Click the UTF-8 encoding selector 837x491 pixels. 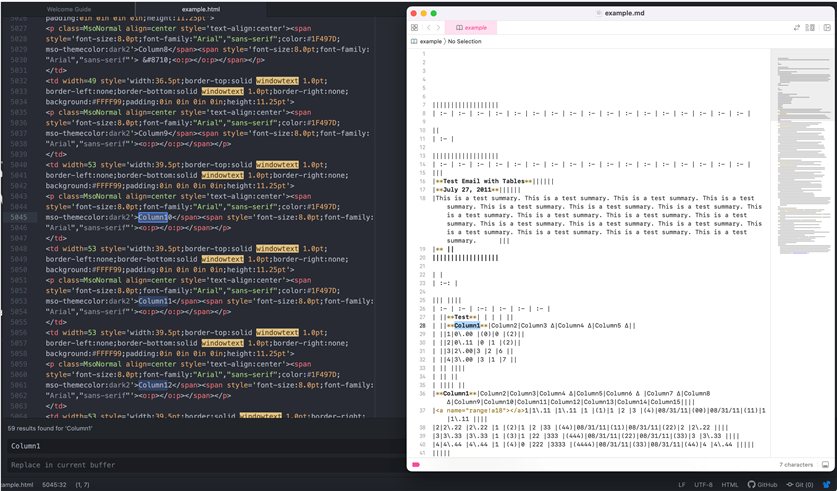coord(705,484)
